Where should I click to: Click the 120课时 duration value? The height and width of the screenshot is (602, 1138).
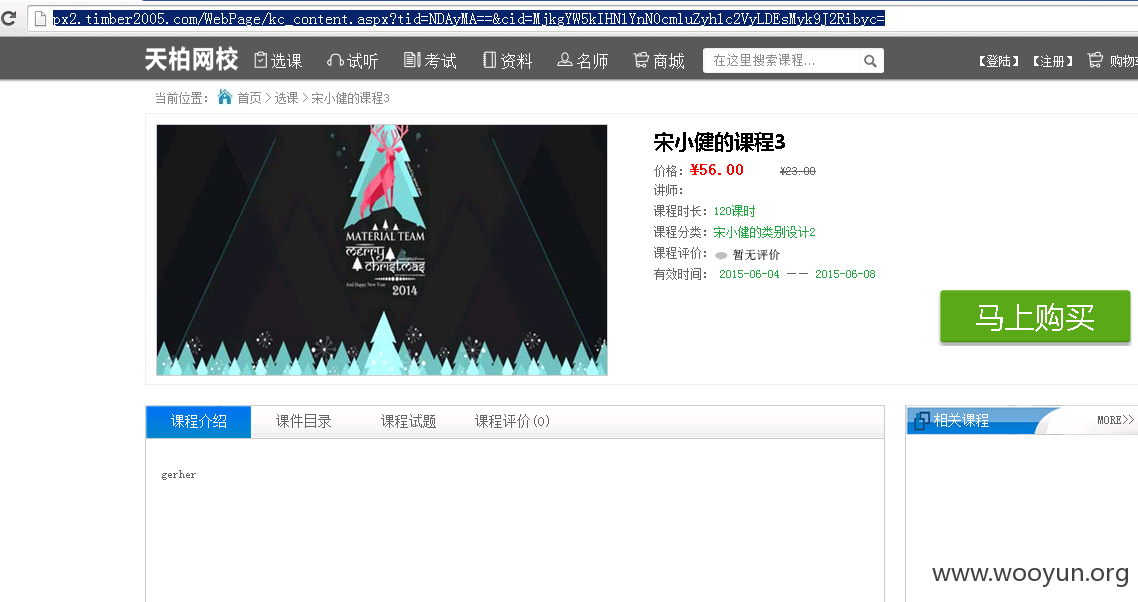pos(734,211)
